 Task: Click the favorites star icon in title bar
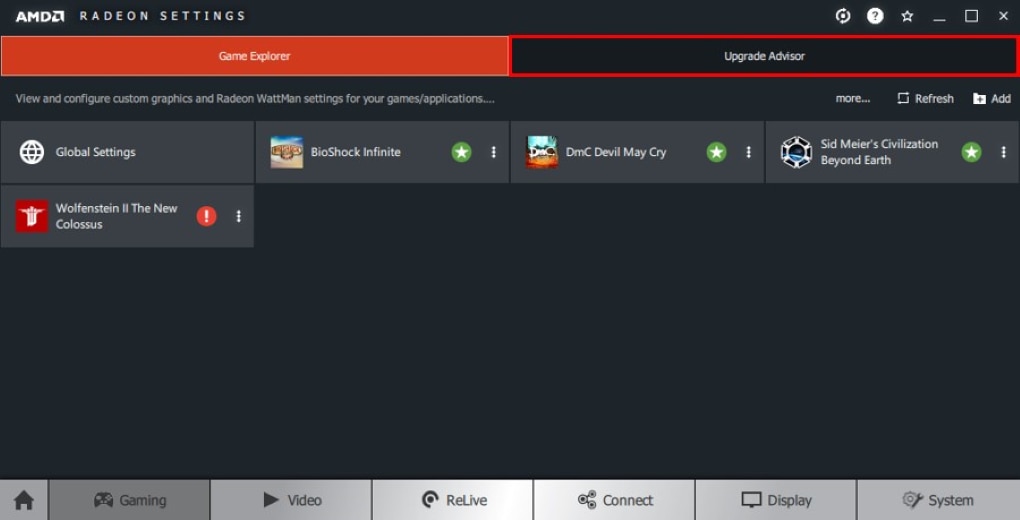pyautogui.click(x=907, y=16)
